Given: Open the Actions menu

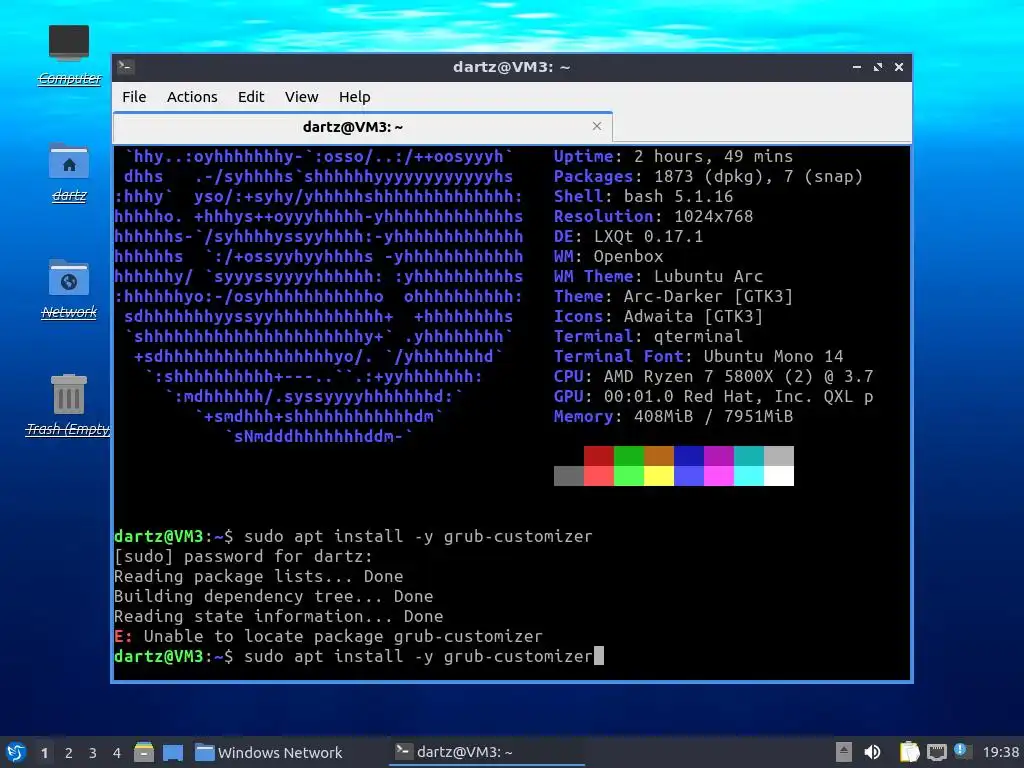Looking at the screenshot, I should [192, 97].
